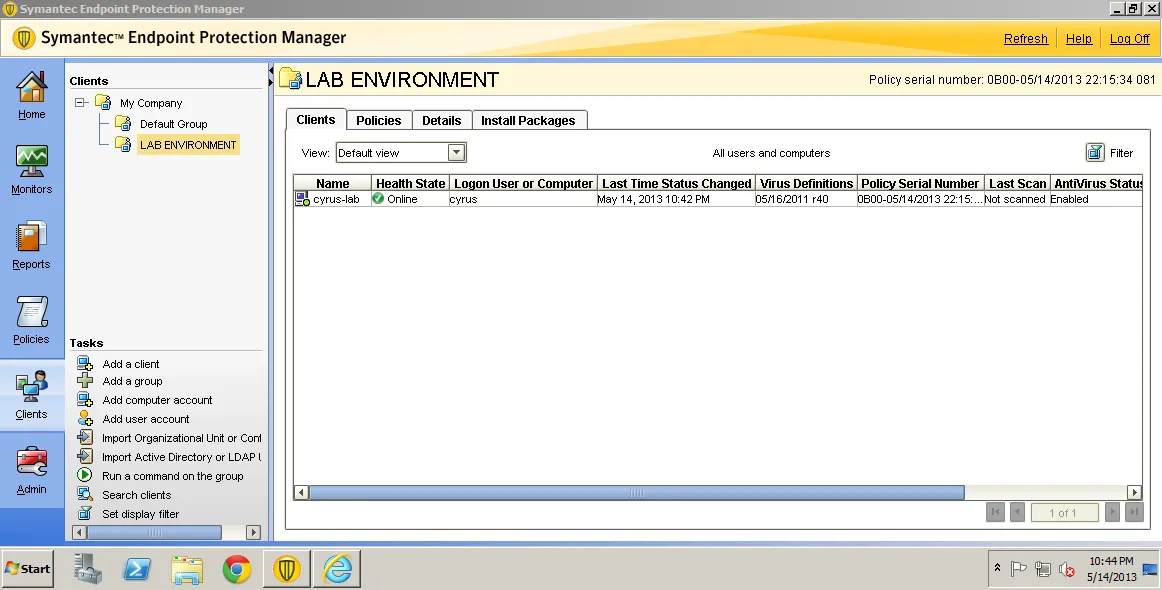Viewport: 1162px width, 590px height.
Task: Click the Log Off link
Action: 1129,39
